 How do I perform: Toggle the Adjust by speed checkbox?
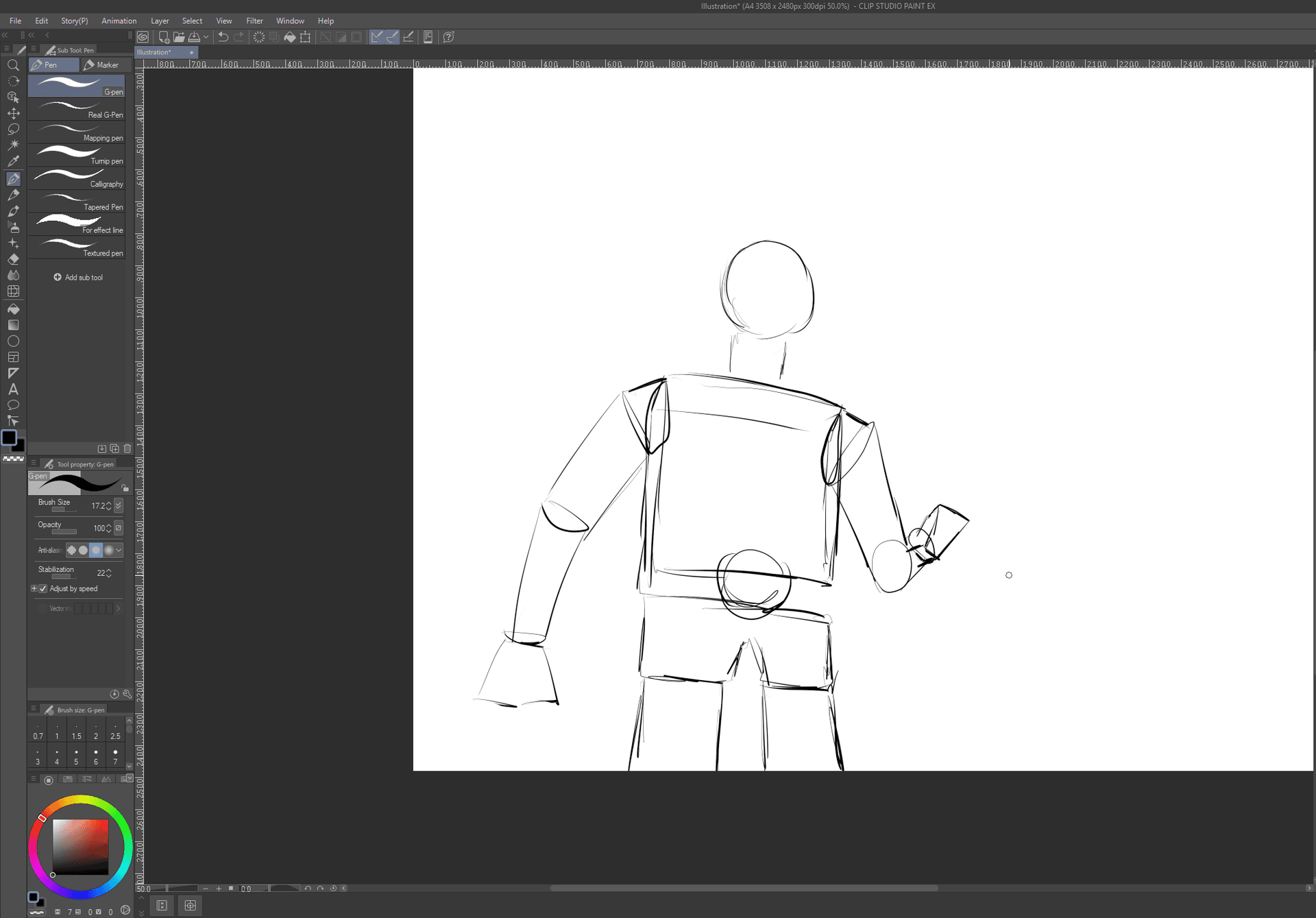click(43, 589)
